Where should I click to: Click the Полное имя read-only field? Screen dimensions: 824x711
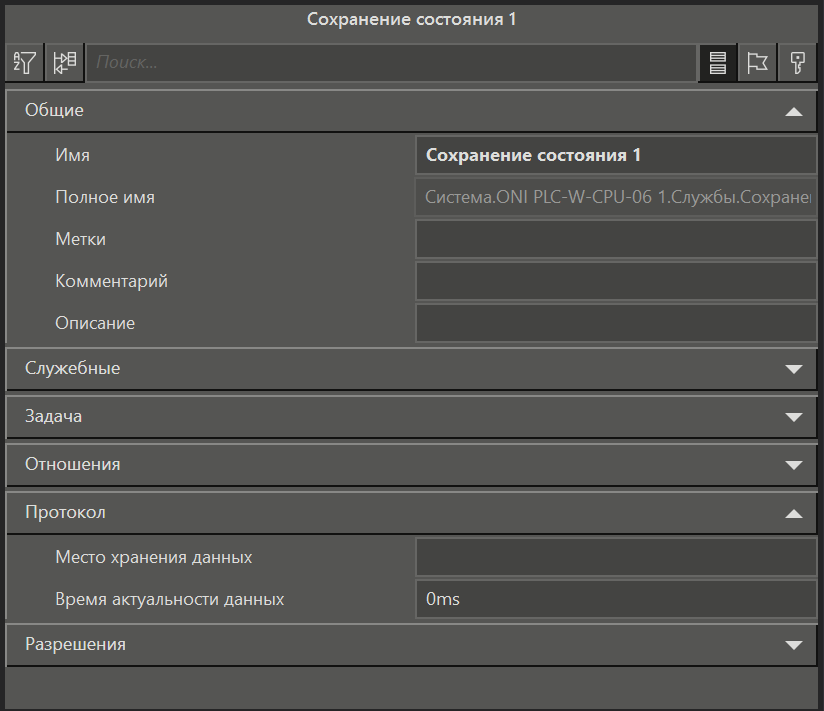click(x=616, y=197)
